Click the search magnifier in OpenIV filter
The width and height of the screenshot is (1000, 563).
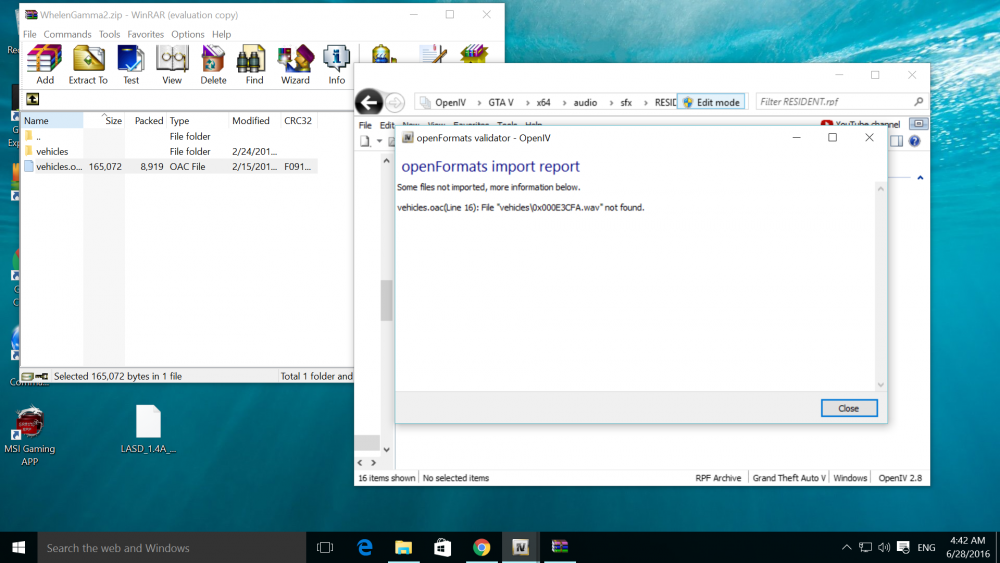[x=918, y=101]
